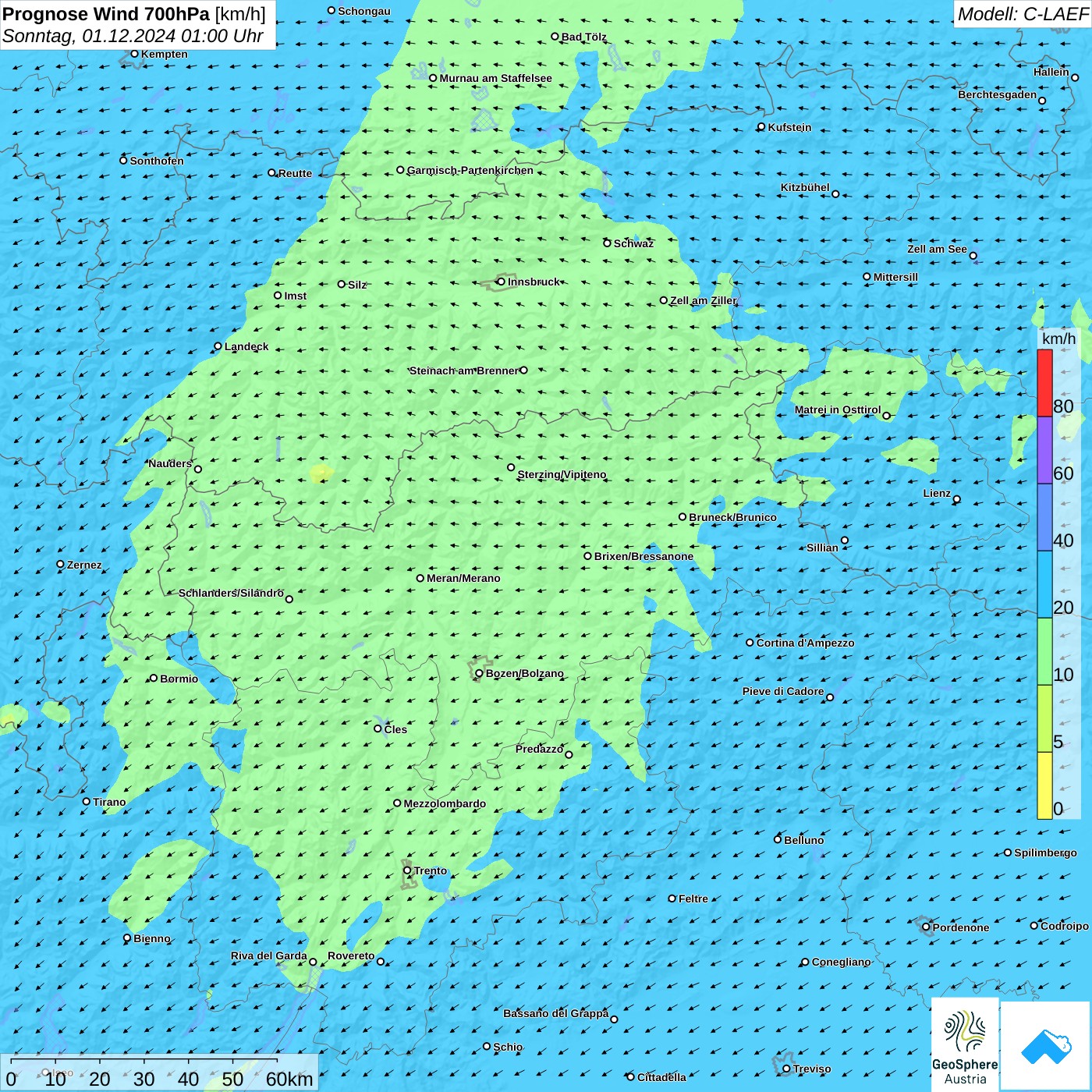
Task: Click the Nauders city label
Action: click(x=170, y=463)
